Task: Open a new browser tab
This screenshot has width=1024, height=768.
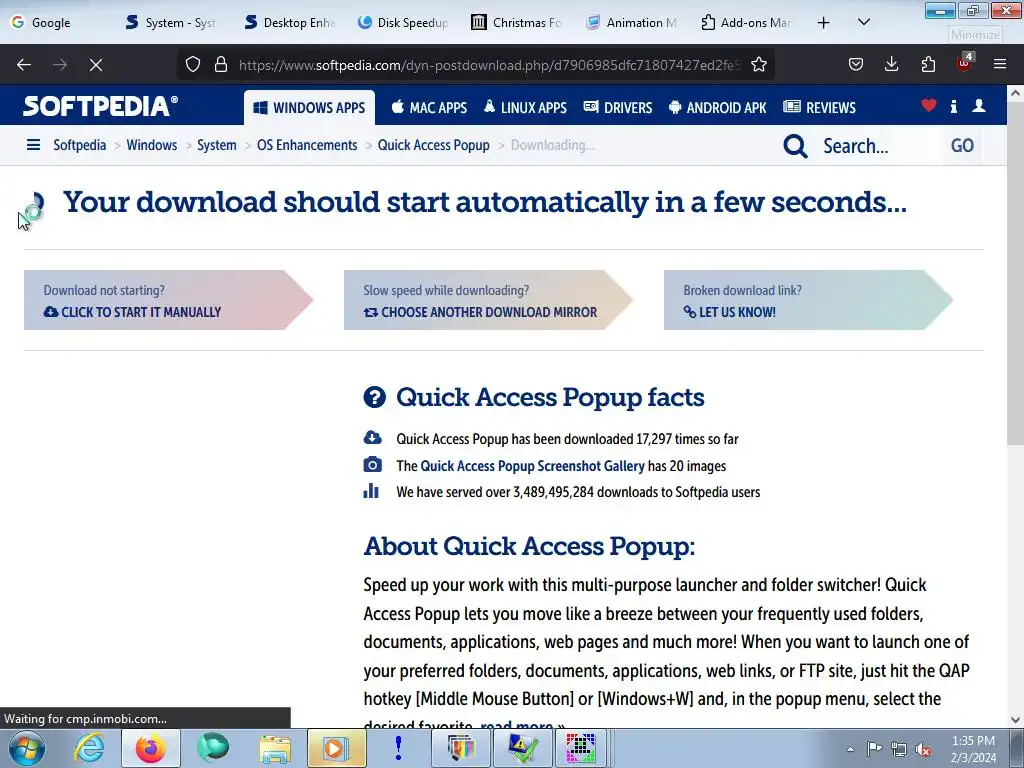Action: point(824,23)
